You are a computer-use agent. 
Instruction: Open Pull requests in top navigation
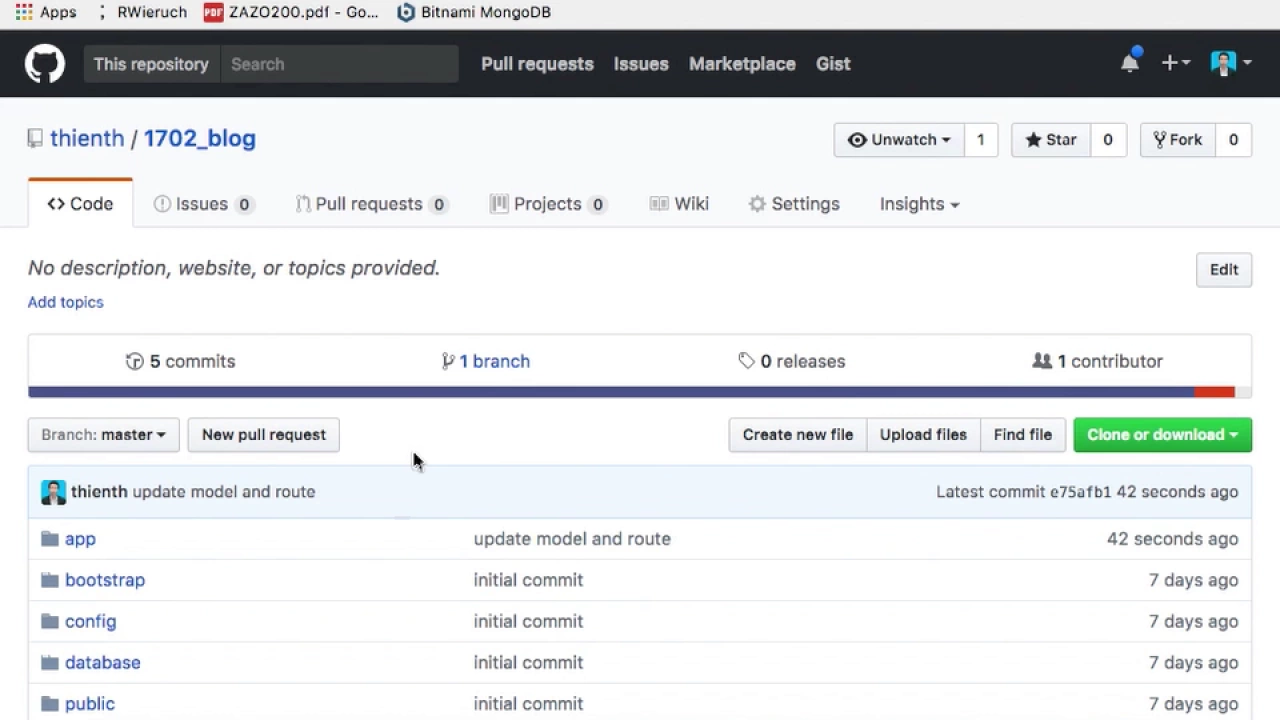click(537, 64)
